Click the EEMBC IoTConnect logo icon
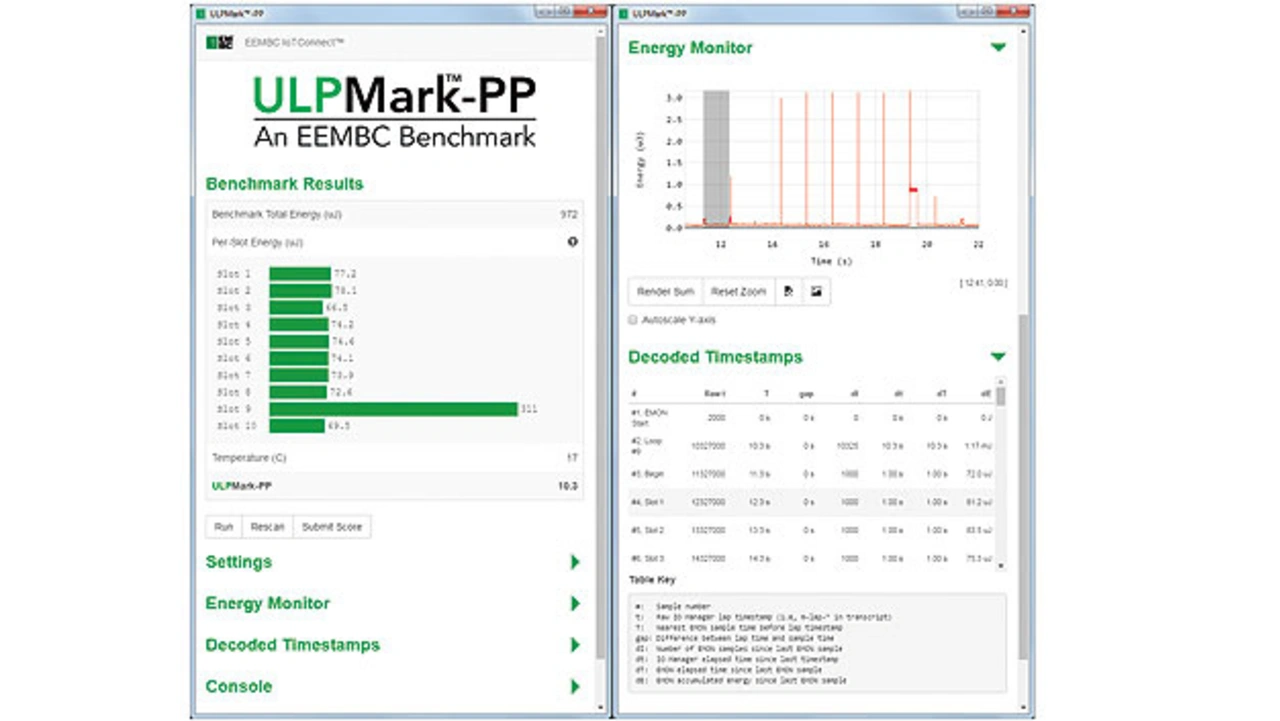 [x=219, y=43]
